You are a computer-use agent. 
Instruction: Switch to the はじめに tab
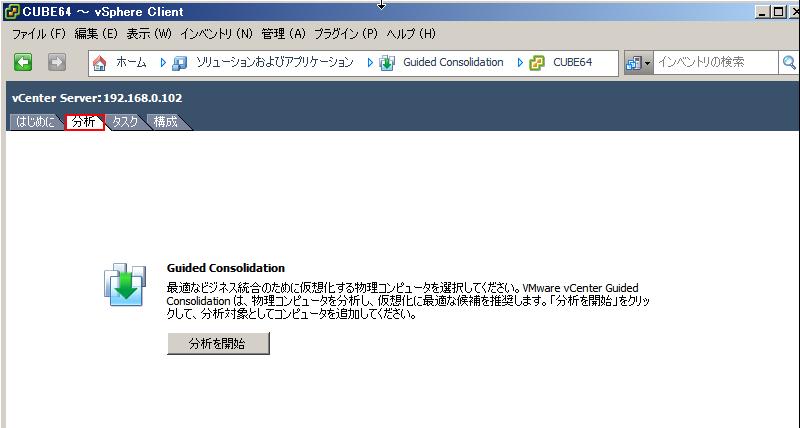point(36,122)
